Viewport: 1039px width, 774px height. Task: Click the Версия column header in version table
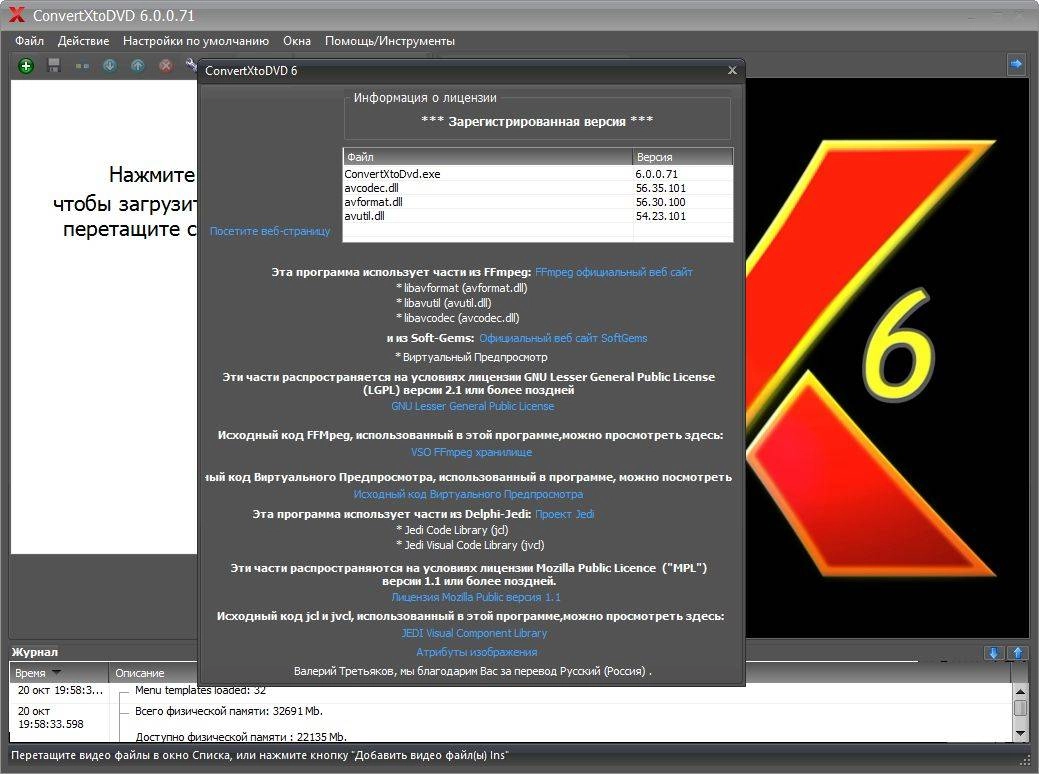[x=683, y=157]
